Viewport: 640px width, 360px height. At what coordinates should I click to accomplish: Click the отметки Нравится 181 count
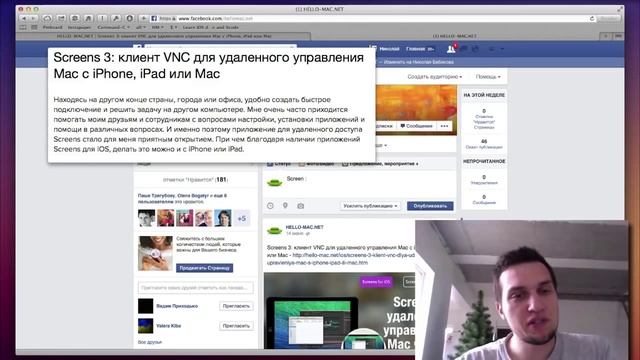point(196,180)
